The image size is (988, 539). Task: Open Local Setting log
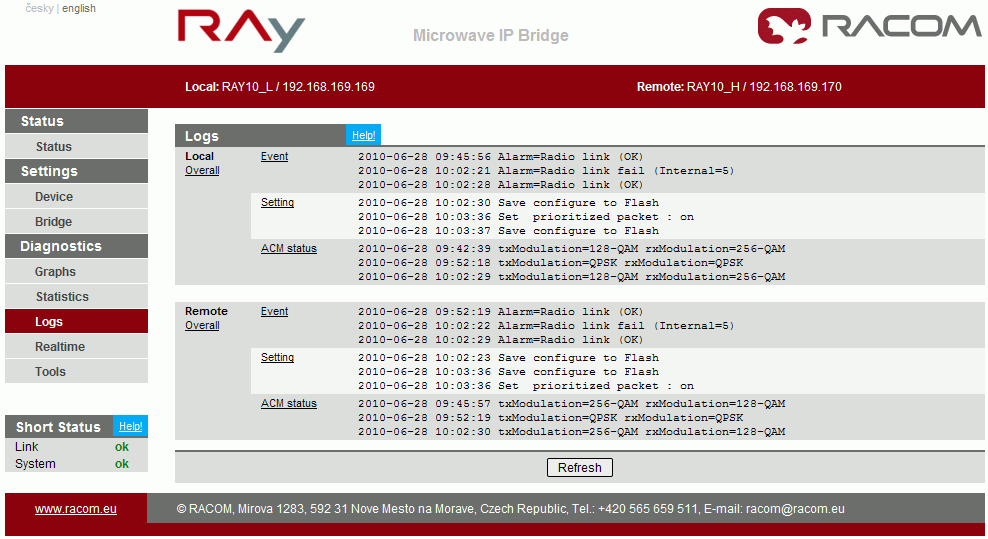[277, 202]
